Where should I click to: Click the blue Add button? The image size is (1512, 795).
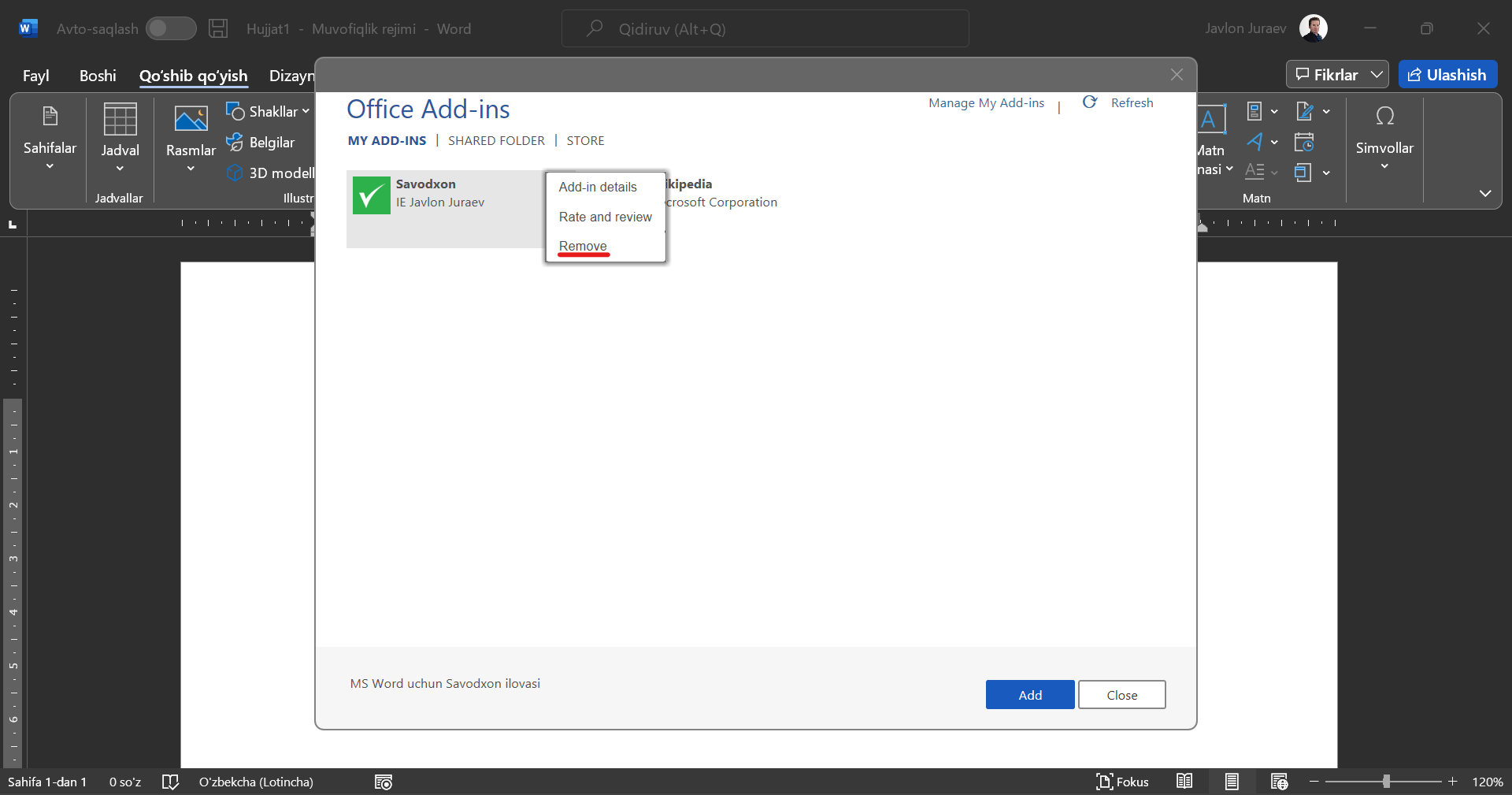tap(1029, 694)
